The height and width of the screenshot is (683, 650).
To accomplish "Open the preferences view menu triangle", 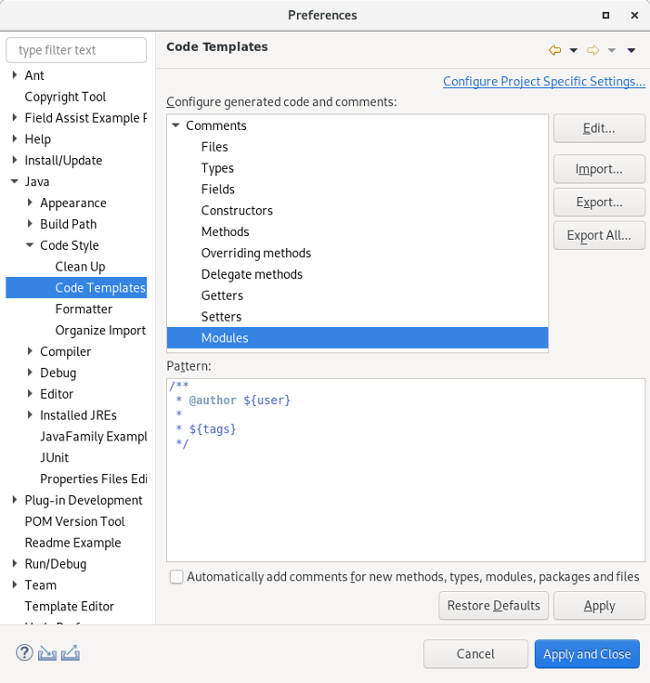I will (631, 50).
